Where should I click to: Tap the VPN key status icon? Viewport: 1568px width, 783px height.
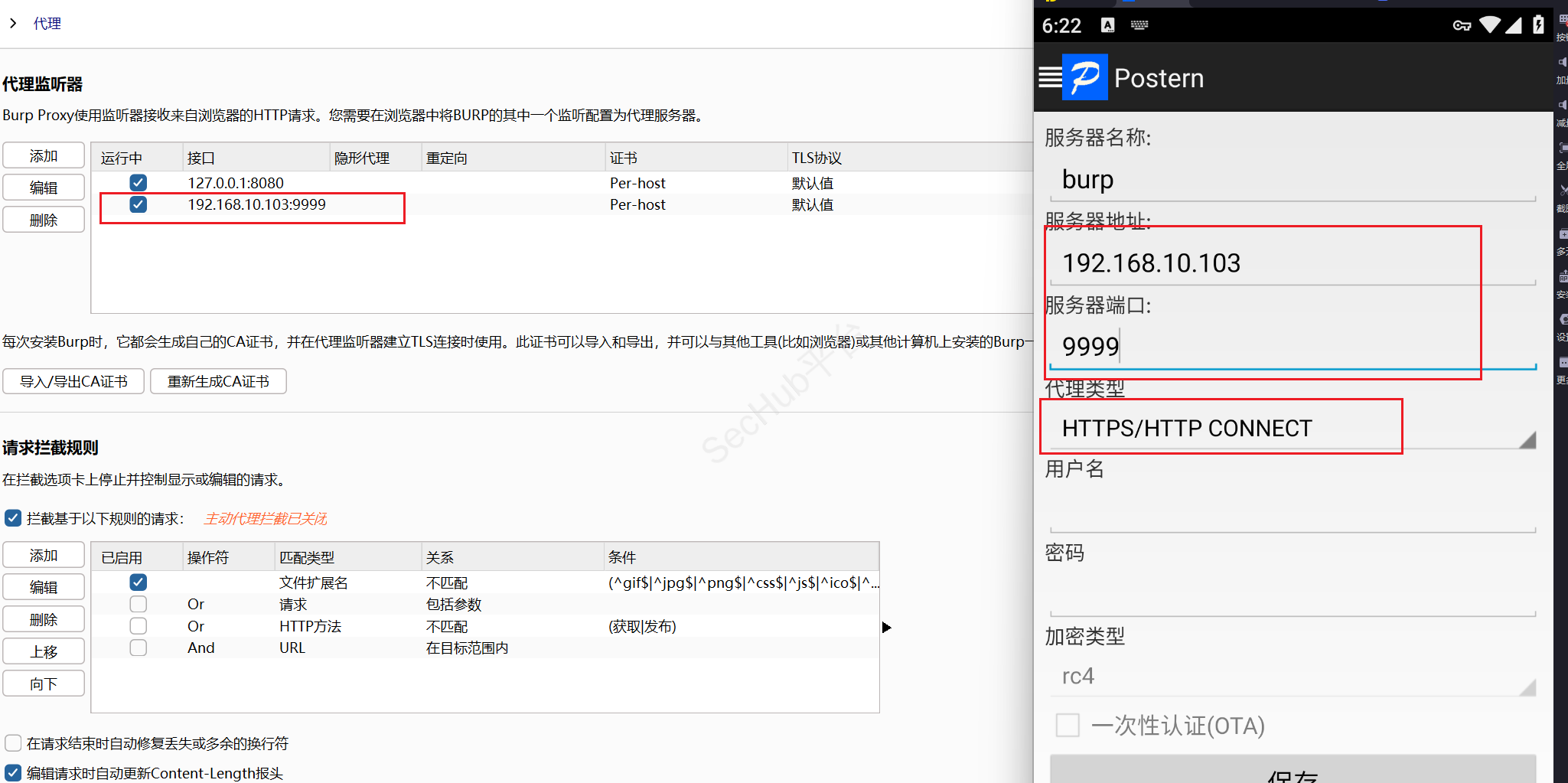click(1462, 25)
